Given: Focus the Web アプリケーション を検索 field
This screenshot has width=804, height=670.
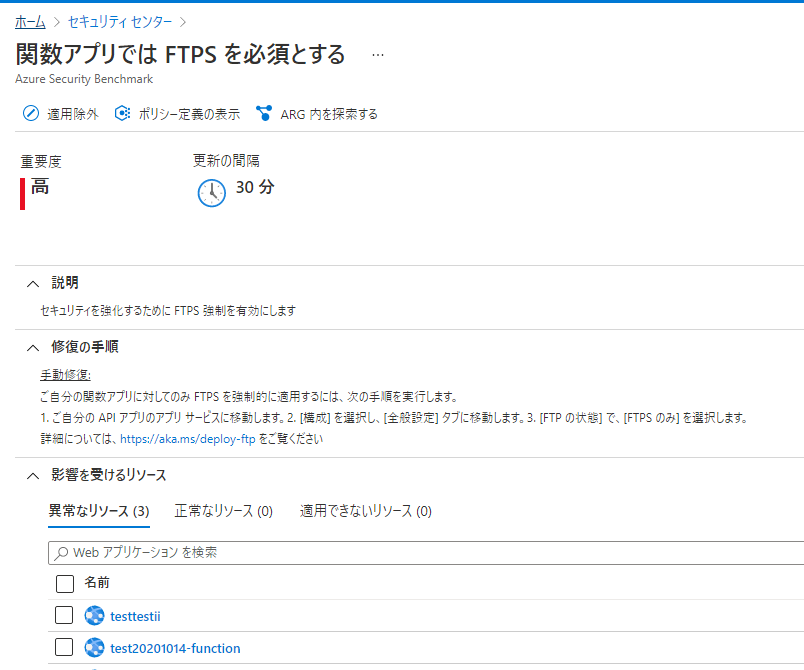Looking at the screenshot, I should coord(426,553).
